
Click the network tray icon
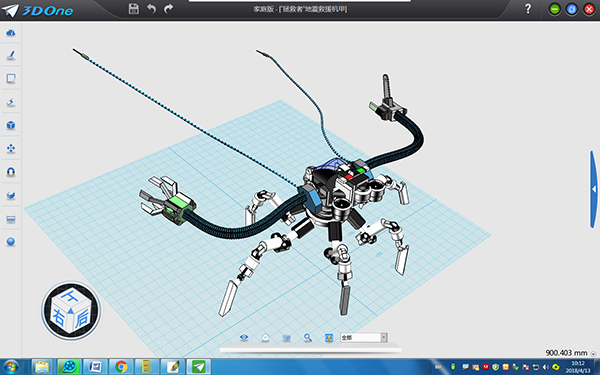[x=536, y=367]
